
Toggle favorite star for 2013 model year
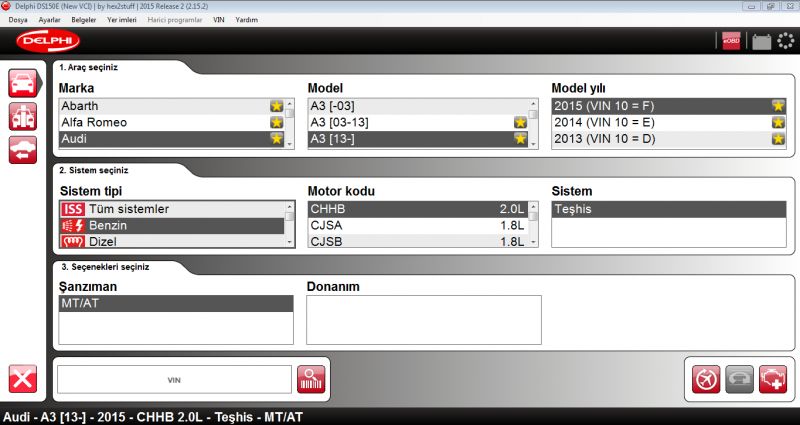[x=778, y=139]
